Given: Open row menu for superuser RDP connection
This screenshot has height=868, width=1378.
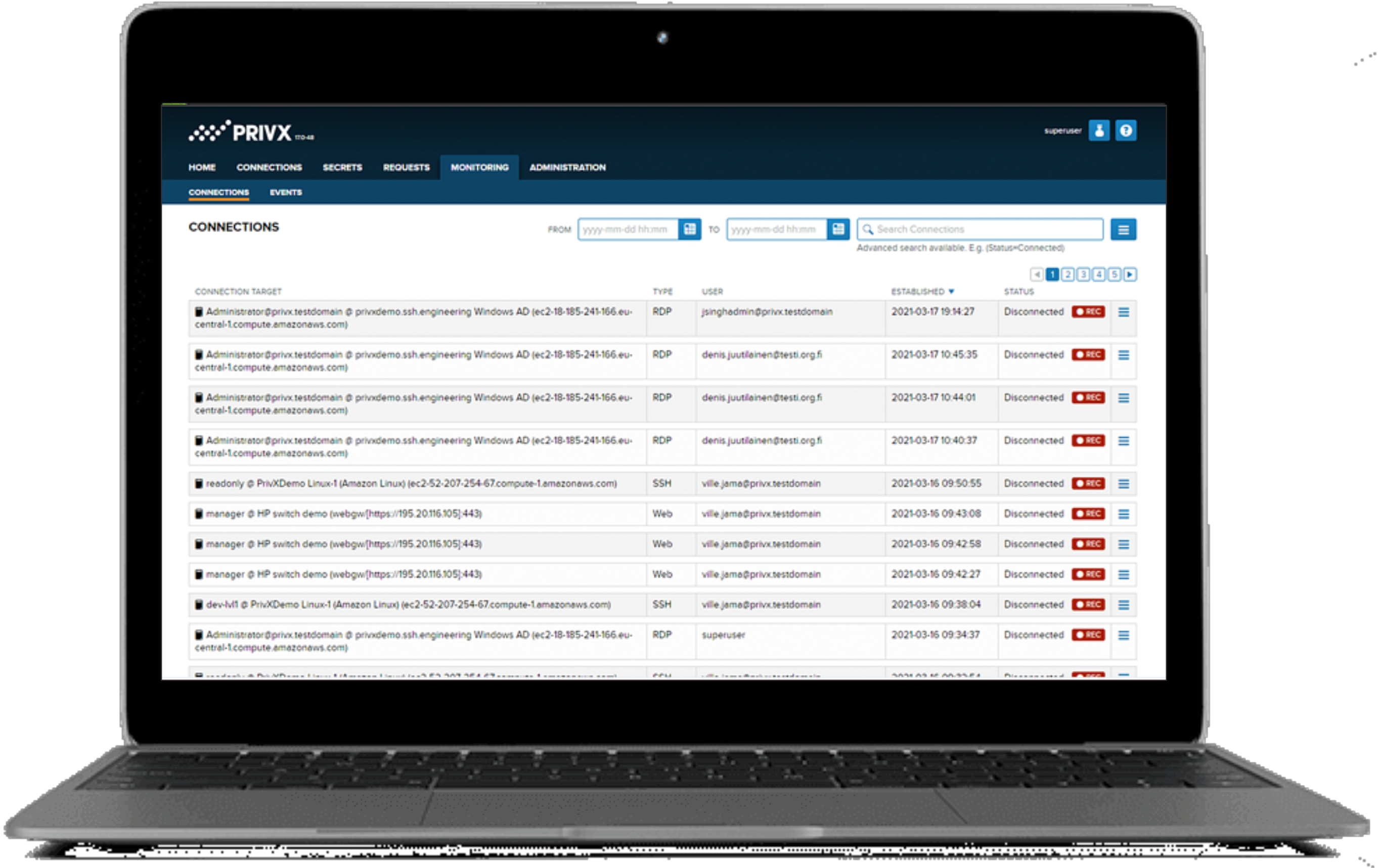Looking at the screenshot, I should click(x=1123, y=635).
